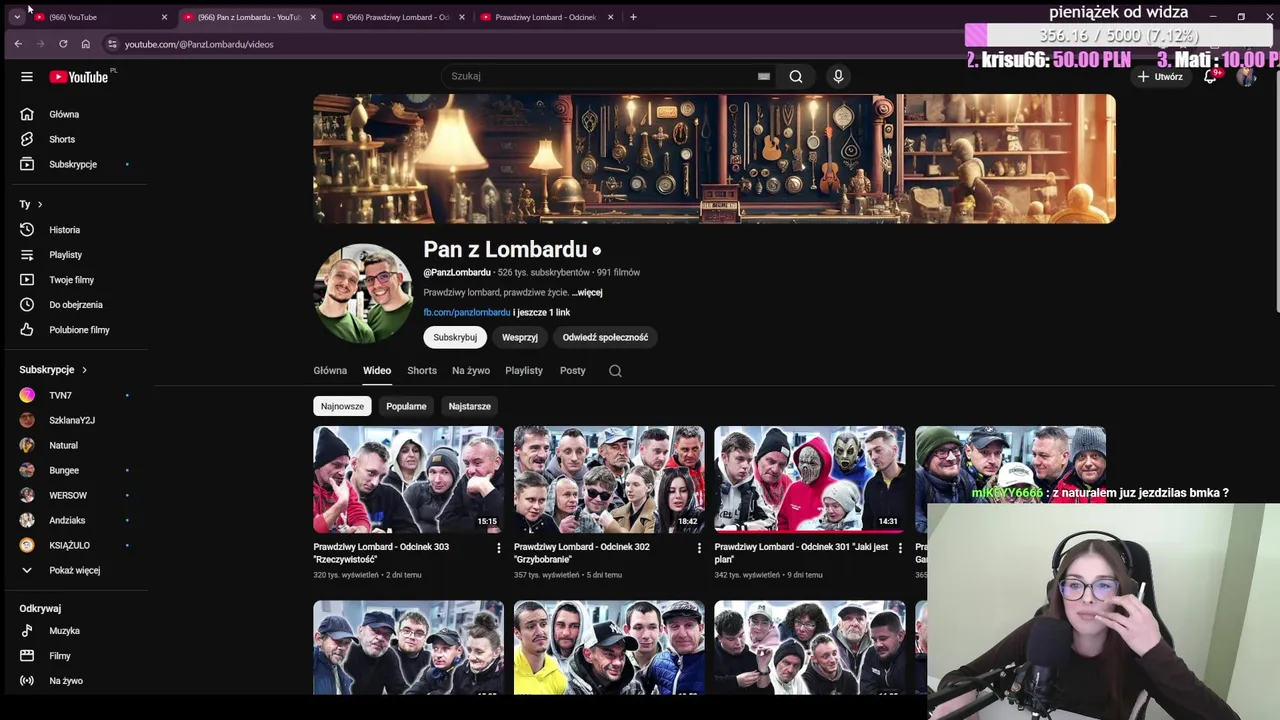Open Odcinek 303 Rzeczywistość video title
The image size is (1280, 720).
[x=382, y=553]
